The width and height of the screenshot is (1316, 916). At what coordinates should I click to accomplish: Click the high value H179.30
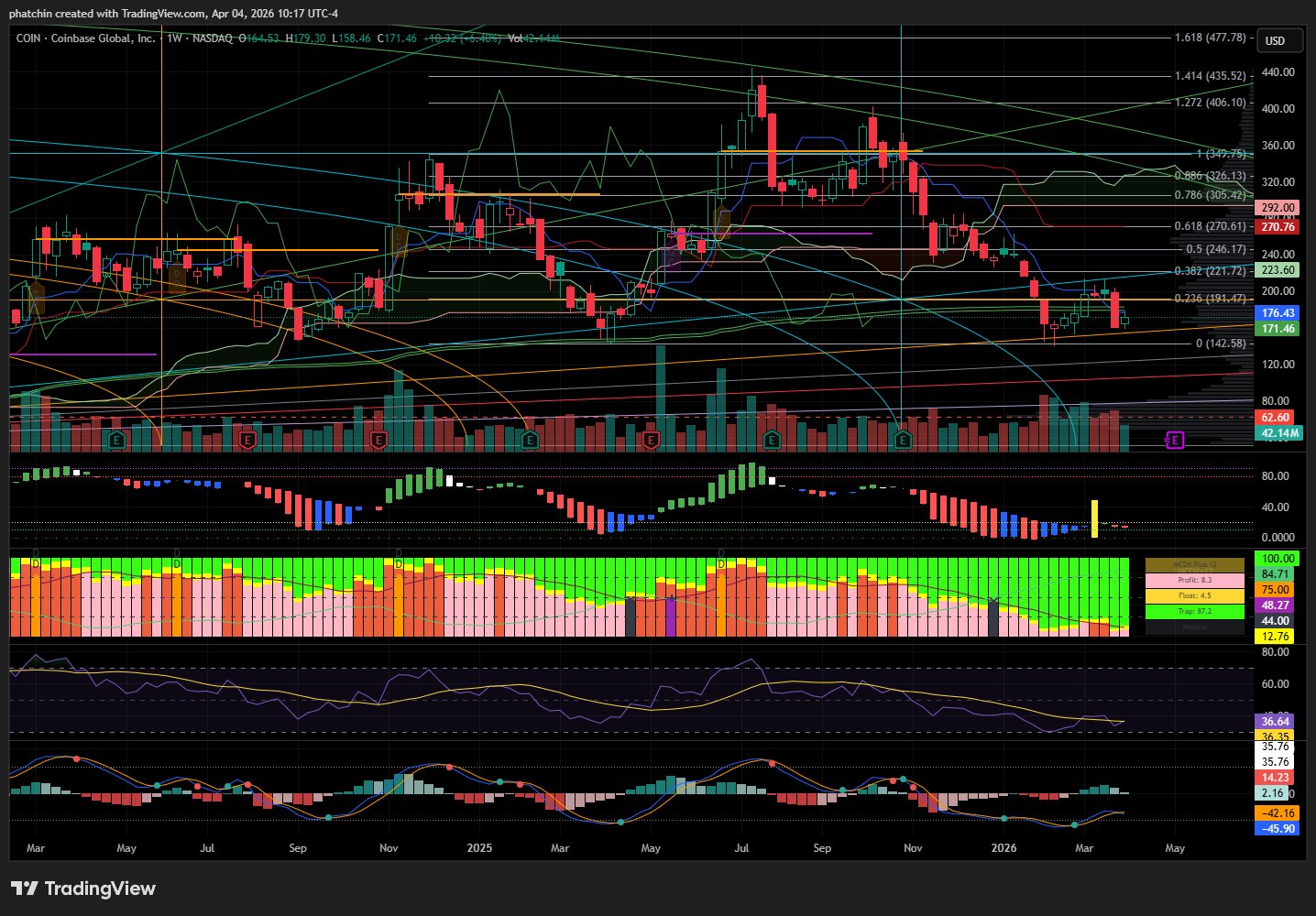coord(305,38)
